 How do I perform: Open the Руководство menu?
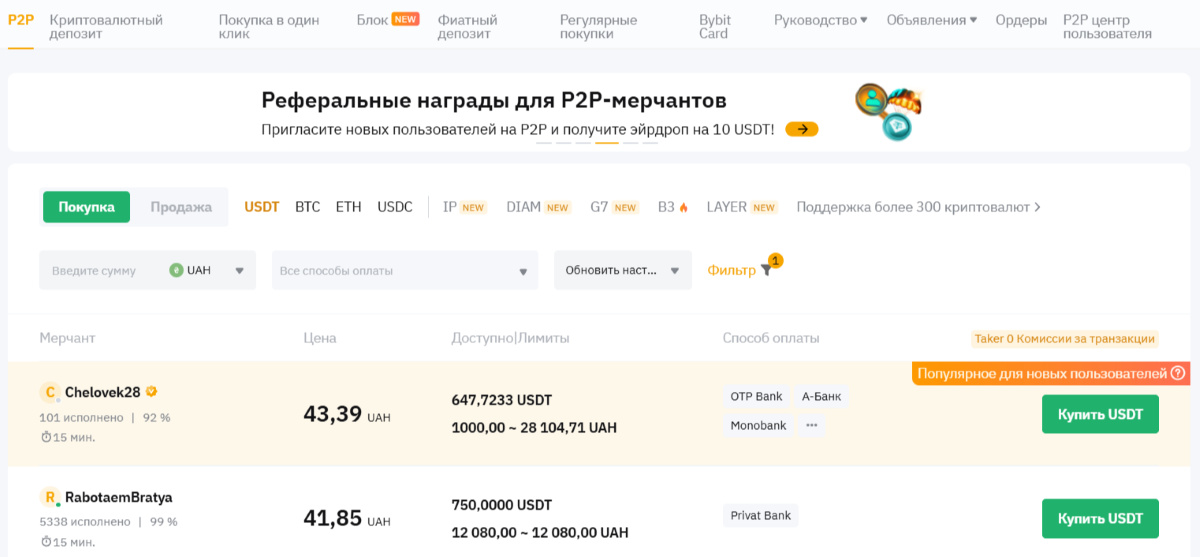[x=820, y=20]
